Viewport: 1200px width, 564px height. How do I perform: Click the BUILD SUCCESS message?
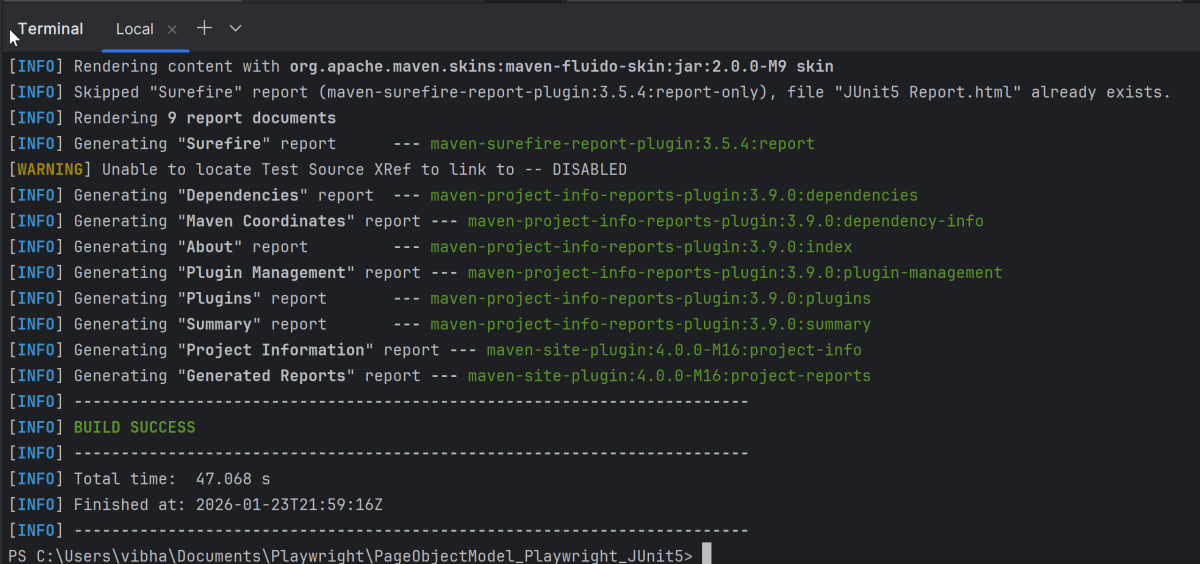click(x=135, y=428)
